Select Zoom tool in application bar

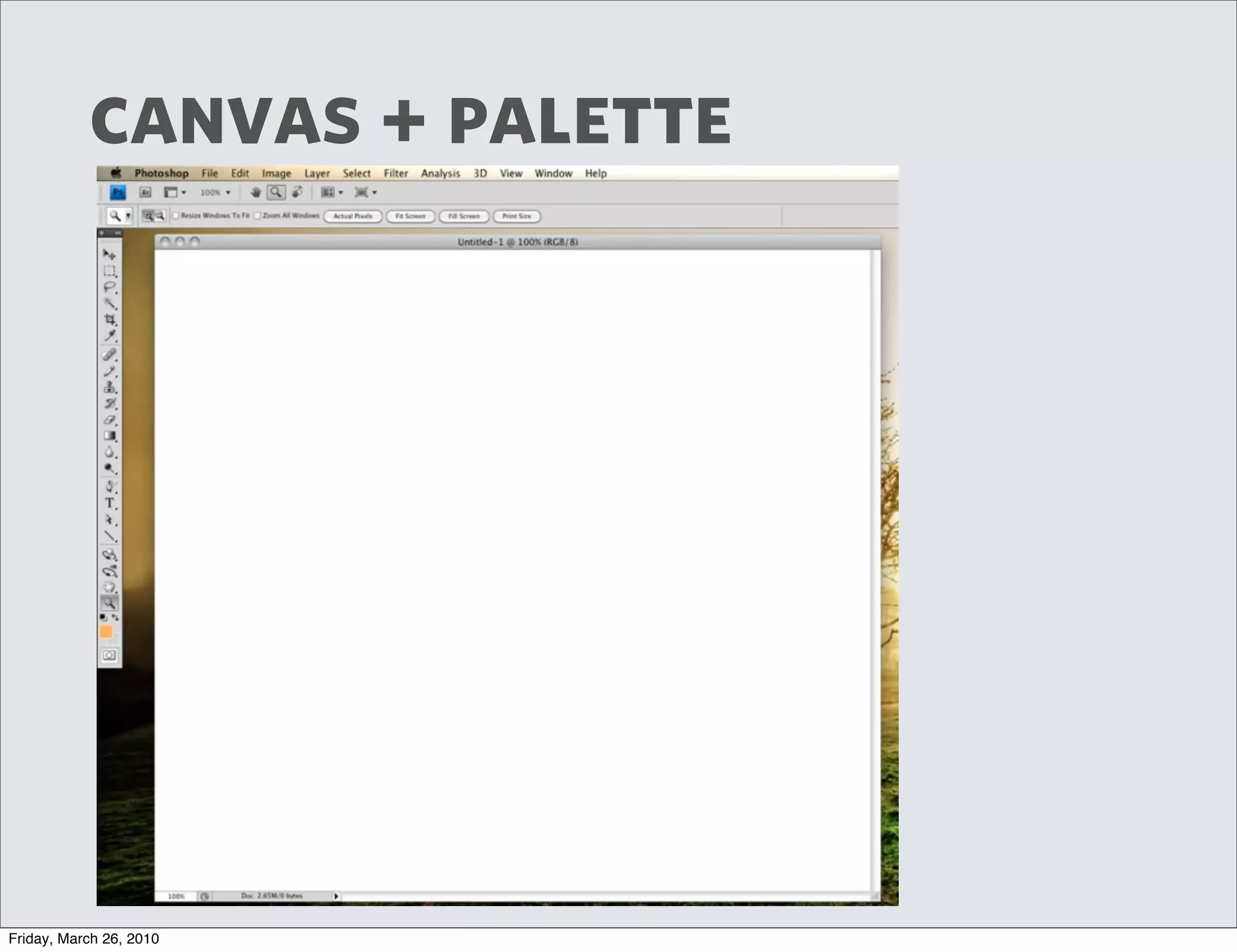(276, 193)
